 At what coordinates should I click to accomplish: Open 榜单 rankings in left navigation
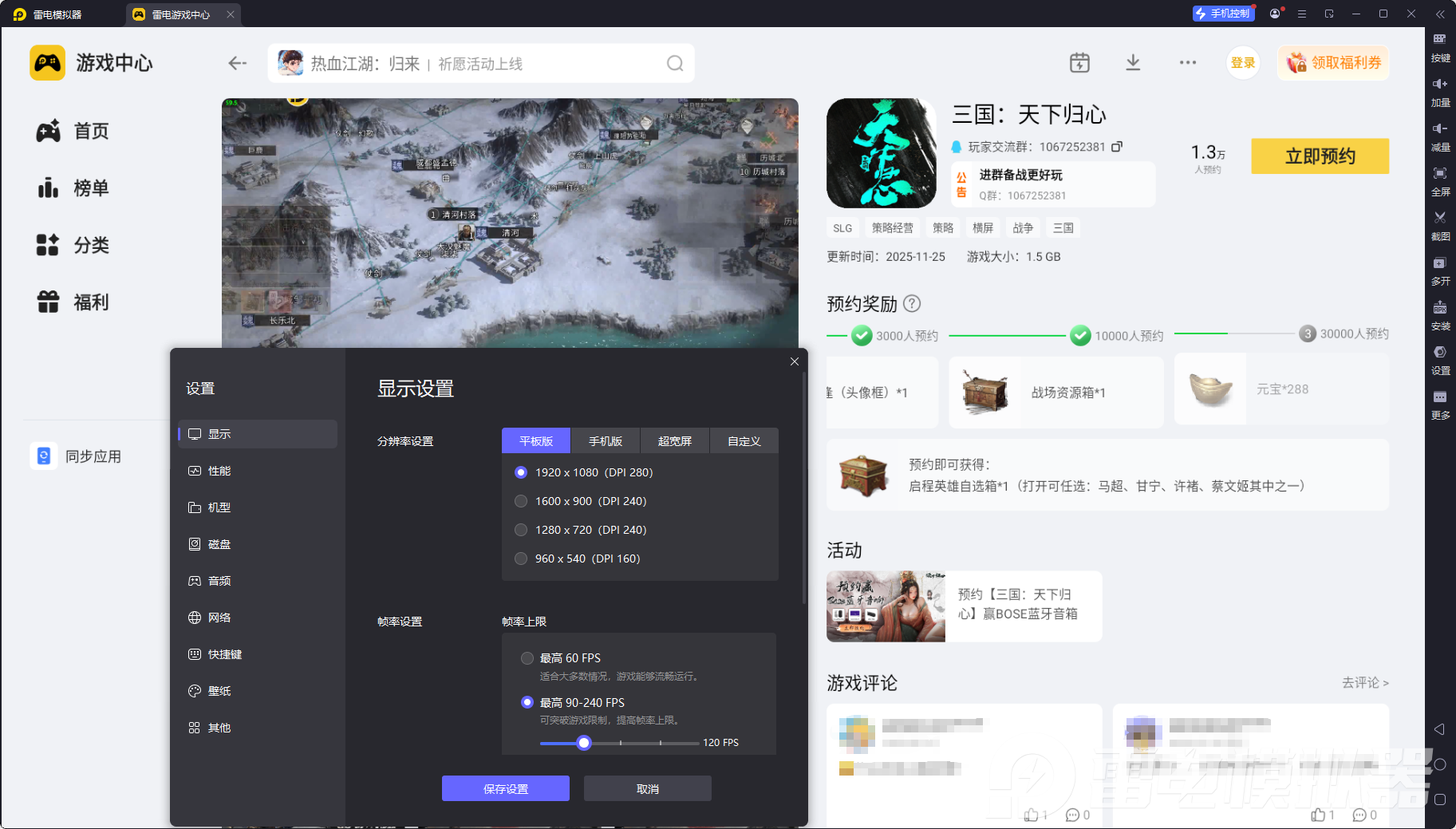point(73,188)
